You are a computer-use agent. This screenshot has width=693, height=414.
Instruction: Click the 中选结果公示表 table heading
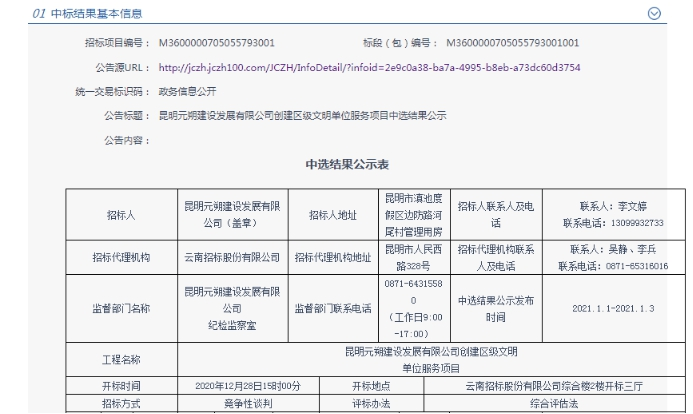click(346, 162)
